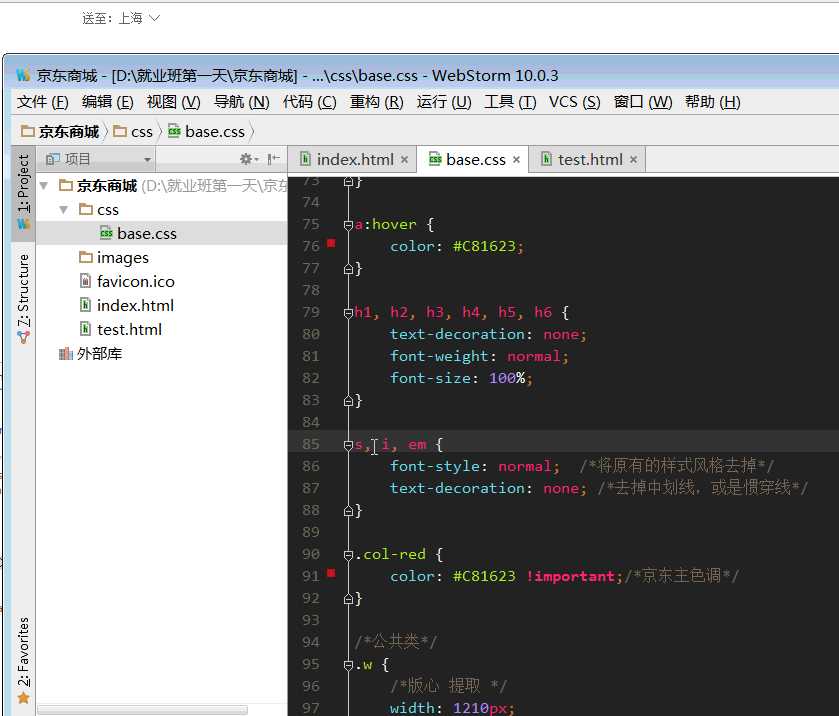Open the 送至: 上海 location dropdown
Image resolution: width=839 pixels, height=716 pixels.
[121, 18]
